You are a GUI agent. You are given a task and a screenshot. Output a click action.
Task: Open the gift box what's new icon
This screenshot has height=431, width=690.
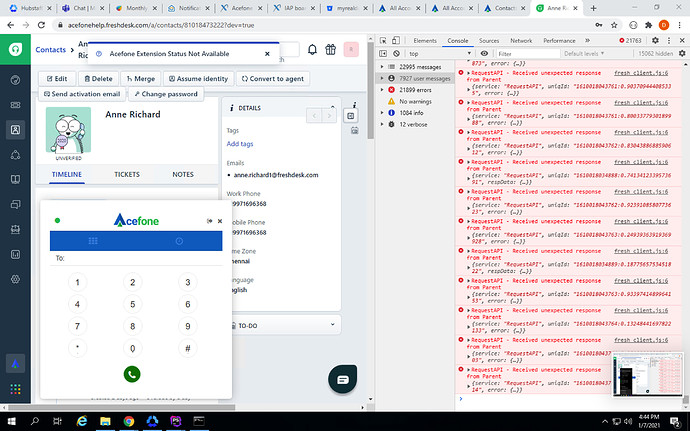[x=330, y=50]
